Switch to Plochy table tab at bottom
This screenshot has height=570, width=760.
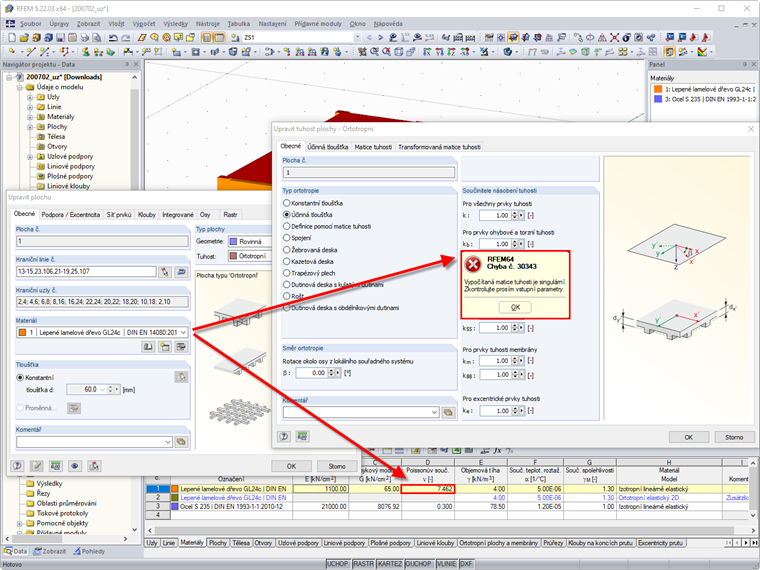pos(218,543)
